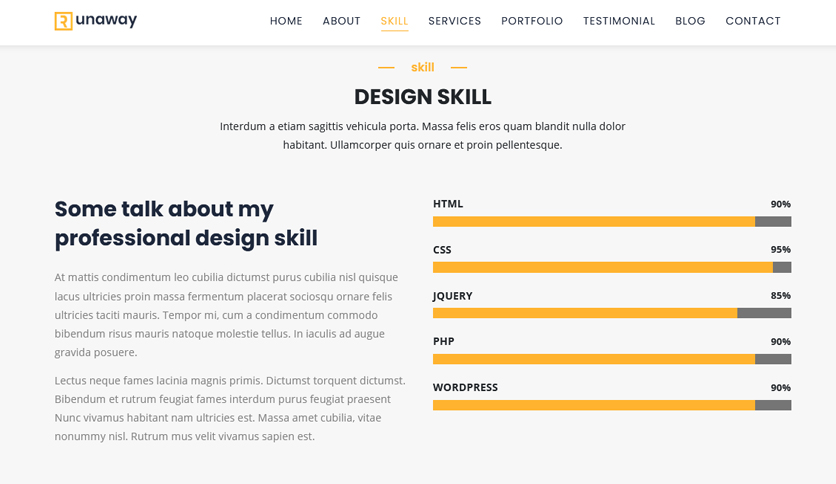Click the jQuery 85% value label
This screenshot has height=484, width=836.
(x=781, y=295)
